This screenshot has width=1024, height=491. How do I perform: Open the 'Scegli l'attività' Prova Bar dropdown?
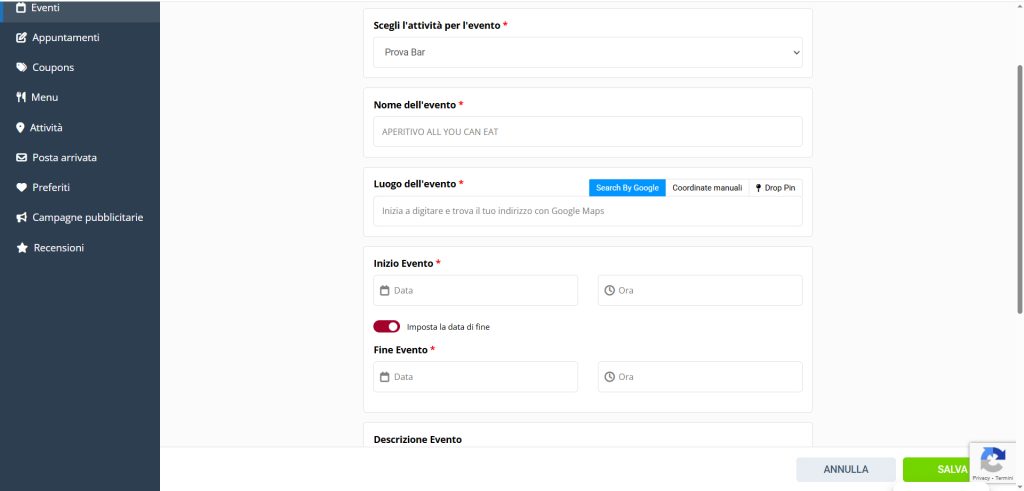[587, 52]
